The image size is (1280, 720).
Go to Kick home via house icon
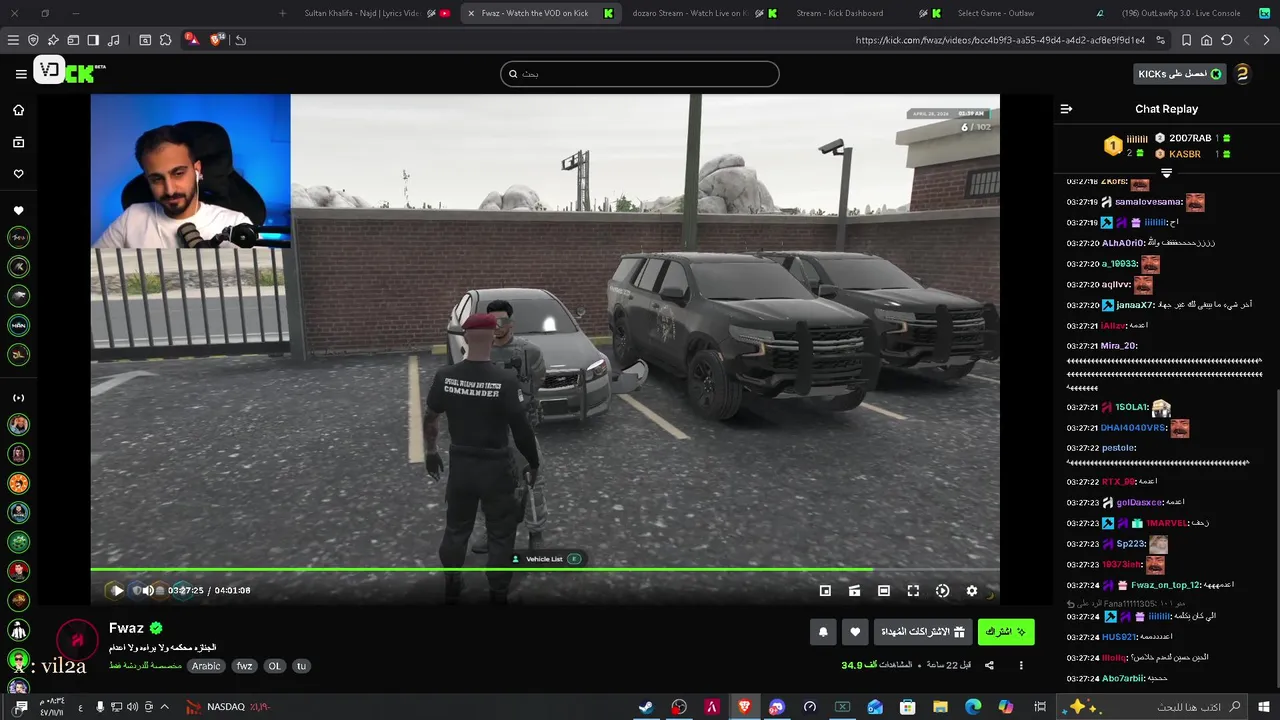click(x=18, y=110)
